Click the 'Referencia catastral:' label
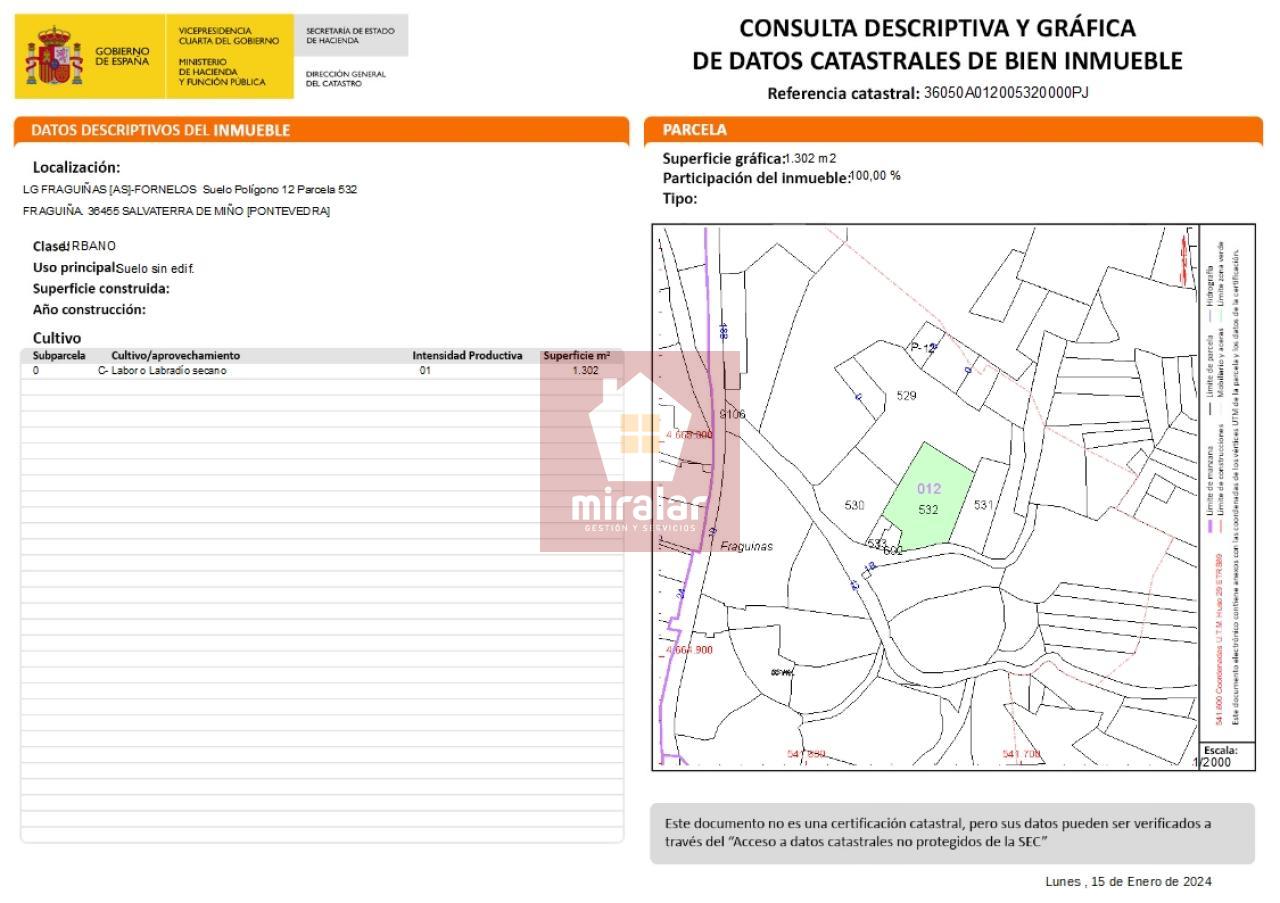Image resolution: width=1280 pixels, height=903 pixels. (x=843, y=94)
